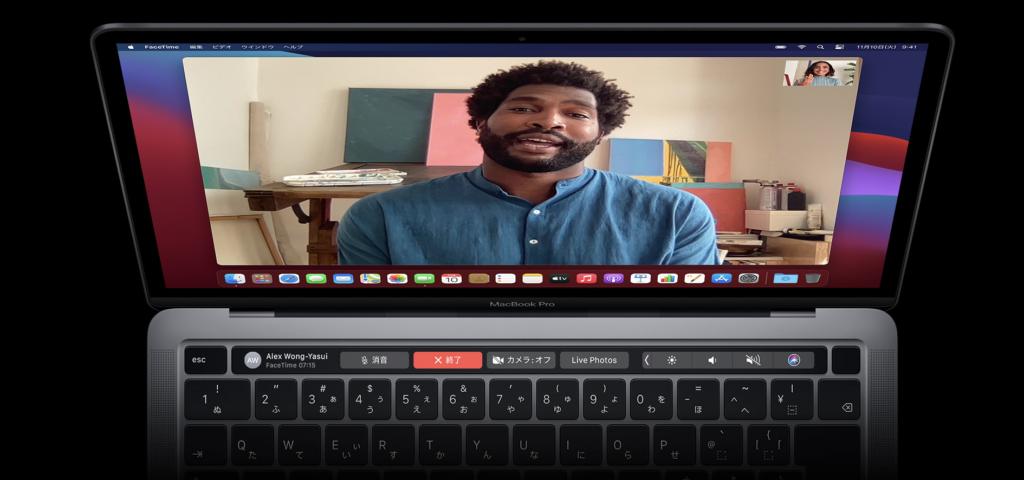This screenshot has width=1024, height=480.
Task: Open the ウインドウ menu
Action: point(258,47)
